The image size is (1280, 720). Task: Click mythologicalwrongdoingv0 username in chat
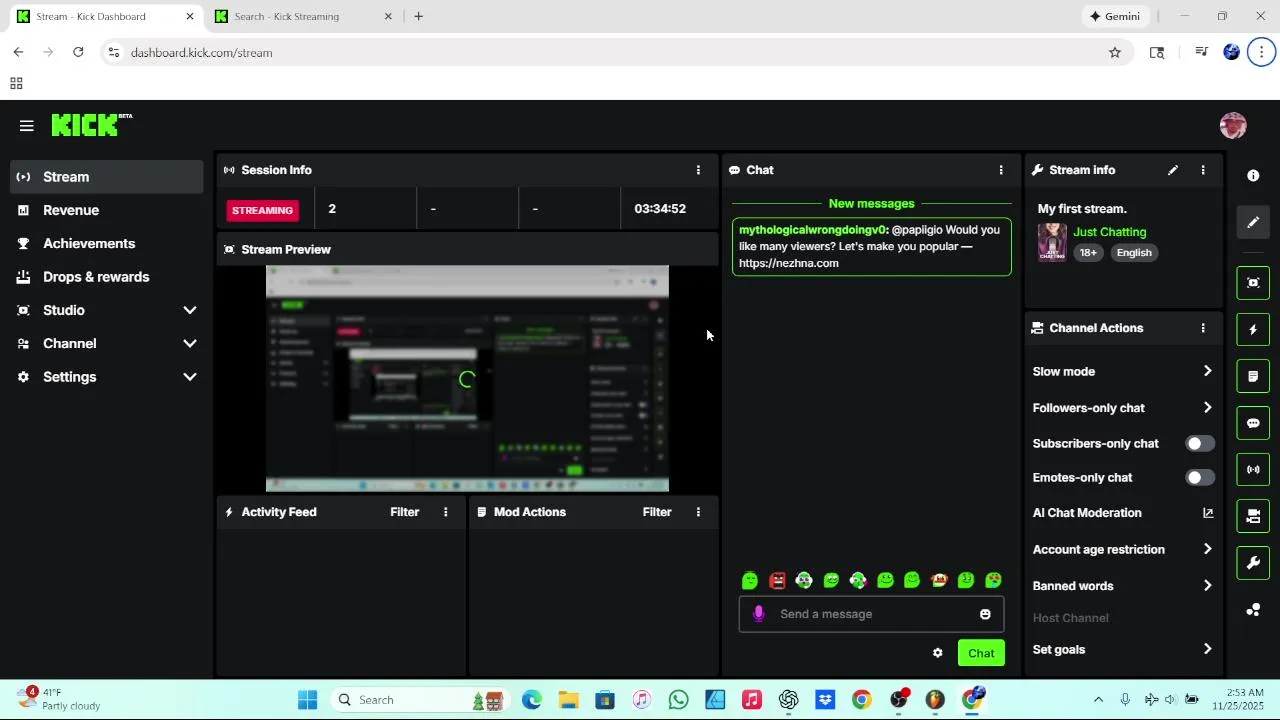[x=812, y=230]
